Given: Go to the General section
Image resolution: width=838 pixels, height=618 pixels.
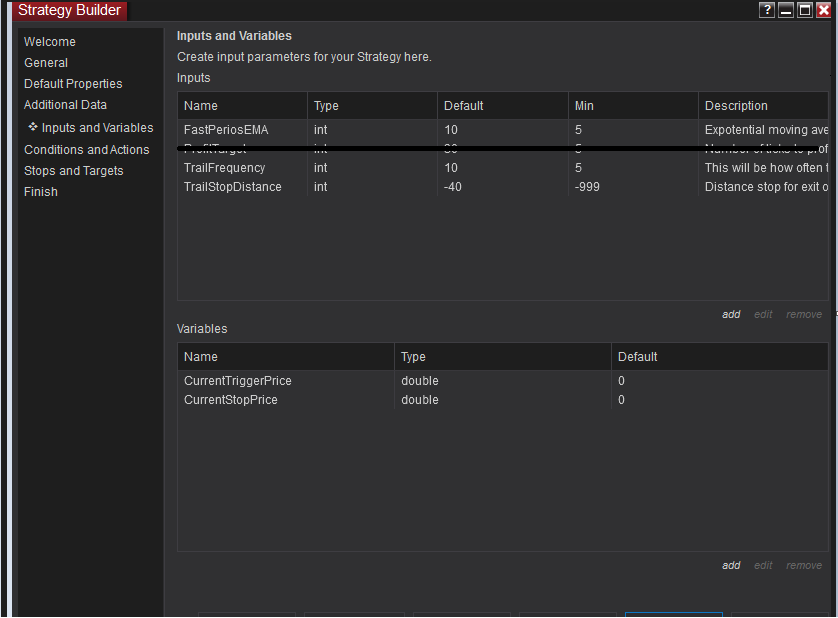Looking at the screenshot, I should (x=46, y=63).
